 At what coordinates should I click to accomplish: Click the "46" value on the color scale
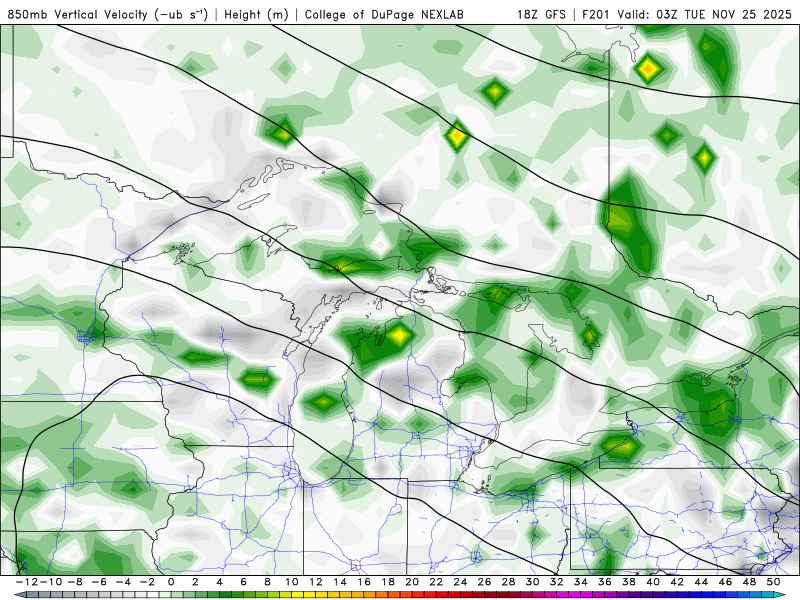click(x=725, y=582)
